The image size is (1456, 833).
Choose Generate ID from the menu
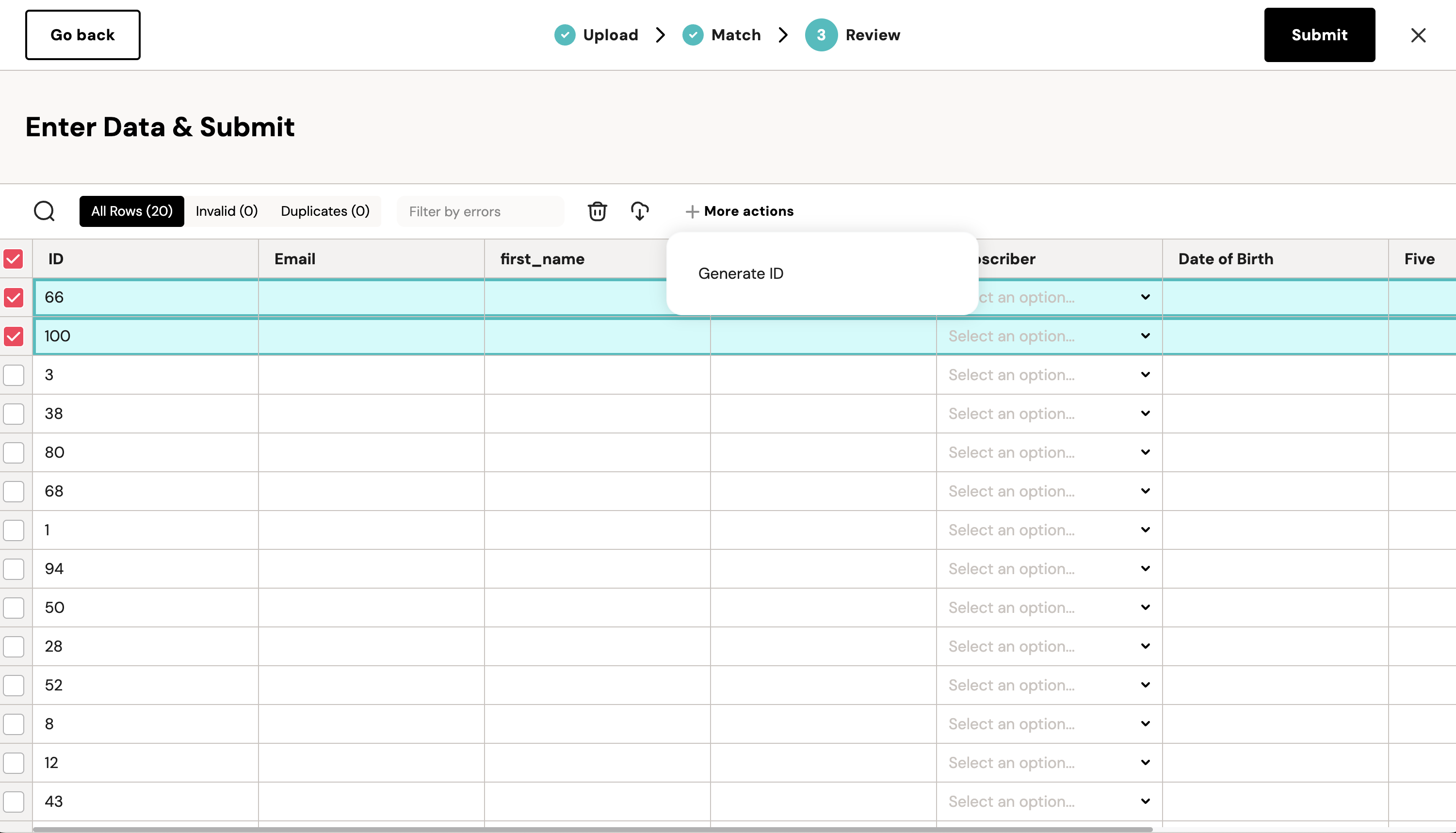coord(740,273)
